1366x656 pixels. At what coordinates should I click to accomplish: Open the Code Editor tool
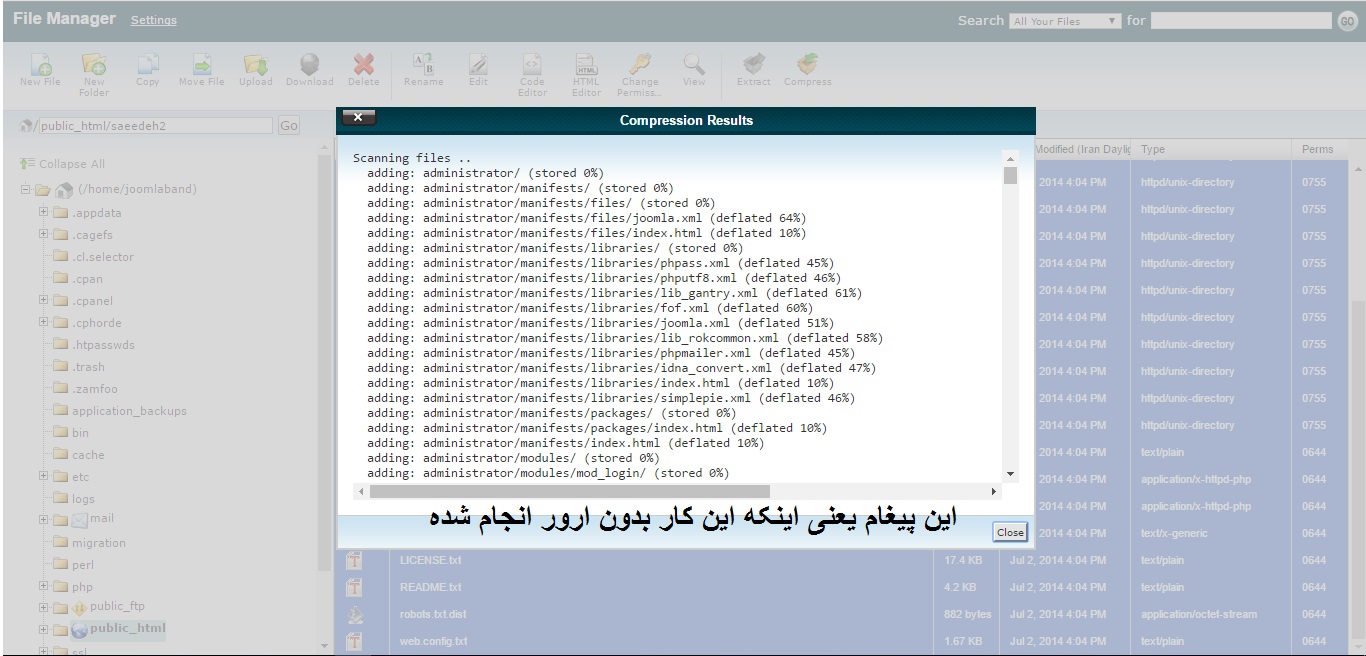click(532, 66)
